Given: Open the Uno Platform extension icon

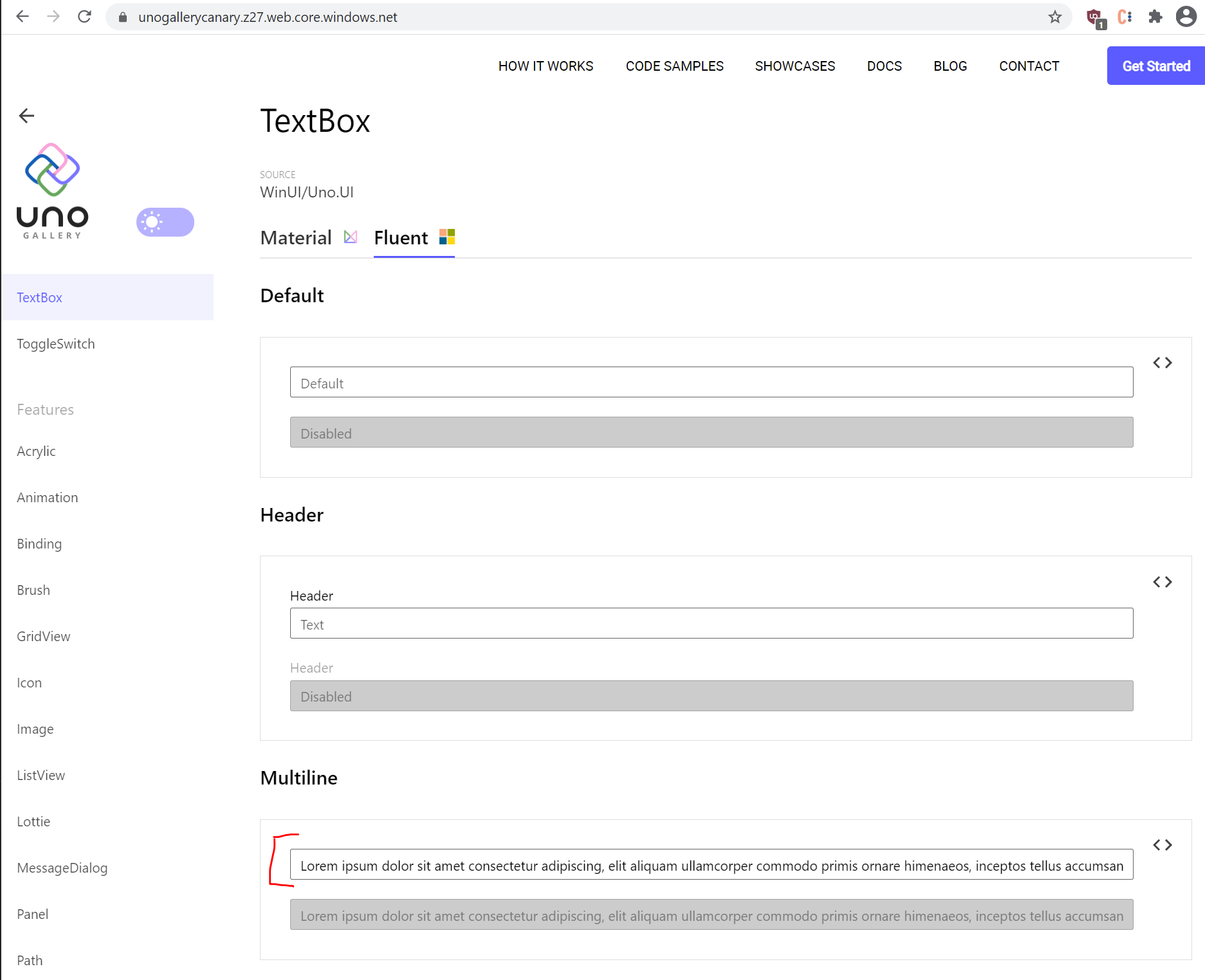Looking at the screenshot, I should coord(1094,17).
